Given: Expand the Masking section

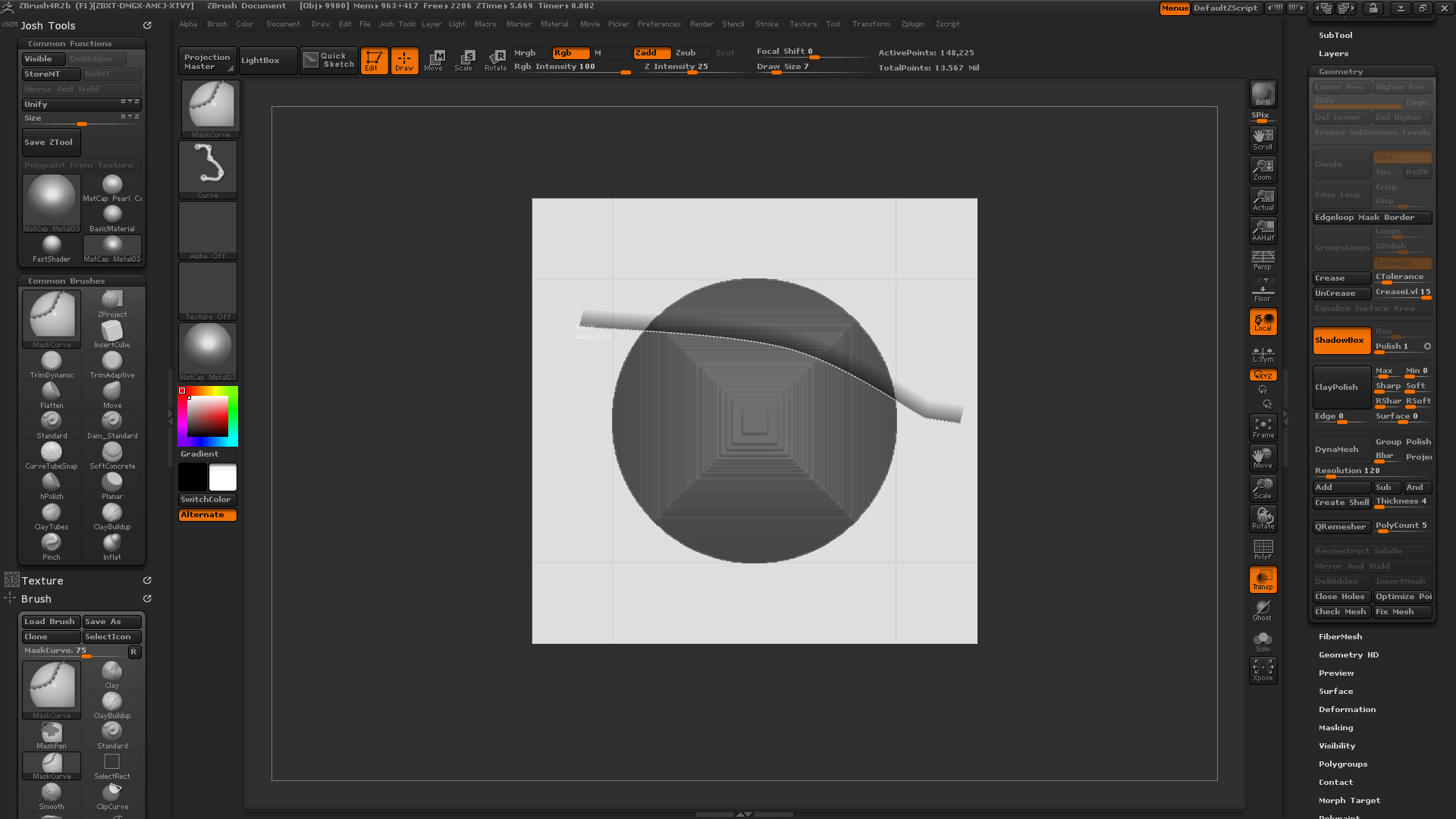Looking at the screenshot, I should [x=1335, y=727].
